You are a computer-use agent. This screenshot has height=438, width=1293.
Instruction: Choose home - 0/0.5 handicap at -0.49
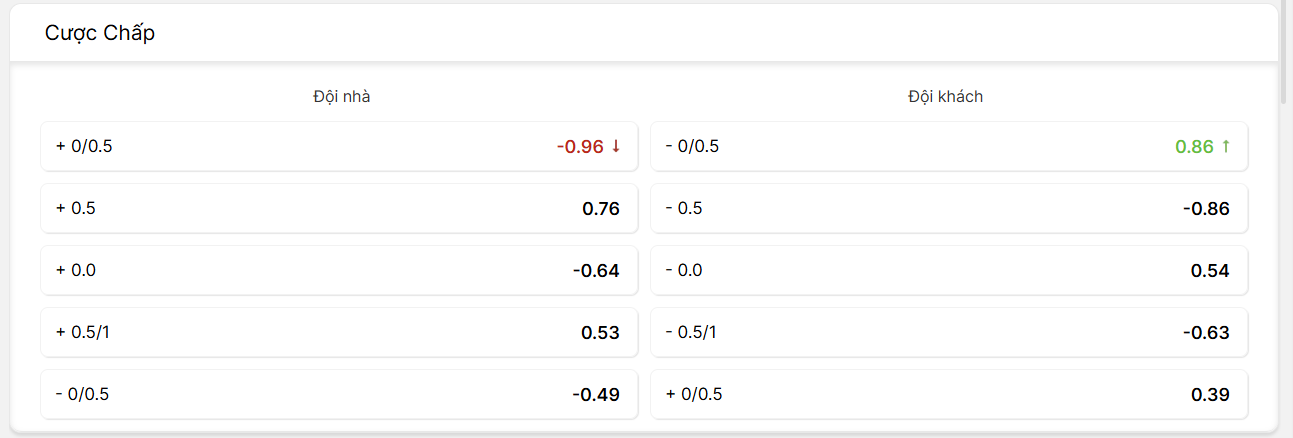339,394
